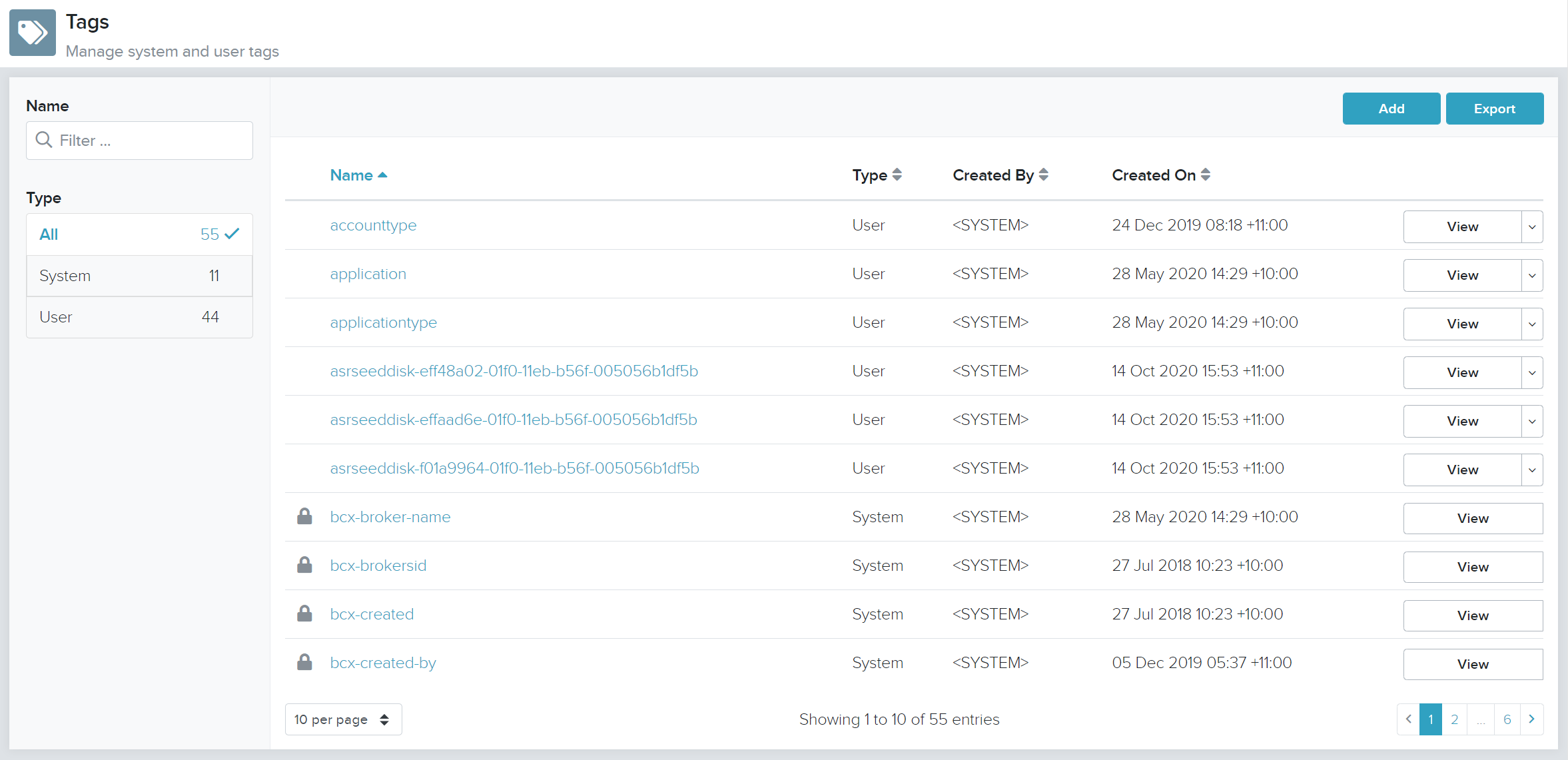Click the pagination ellipsis

[x=1481, y=719]
